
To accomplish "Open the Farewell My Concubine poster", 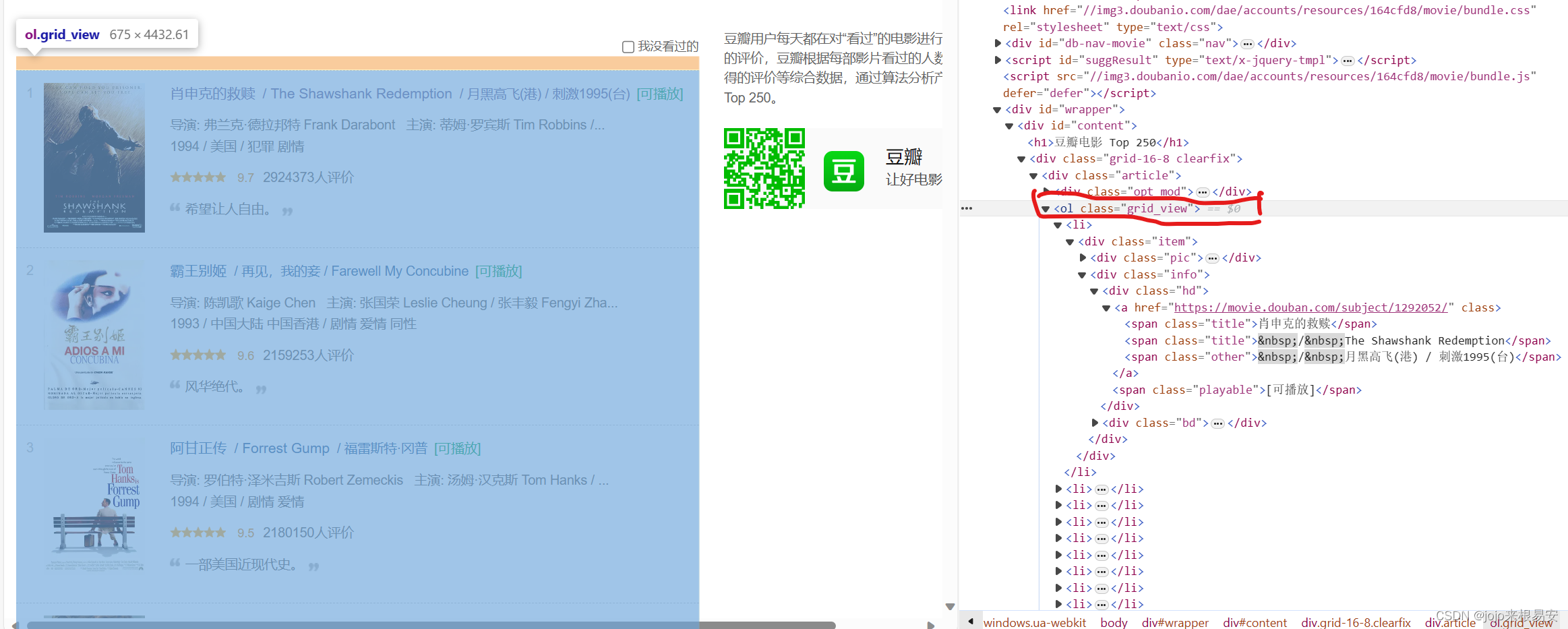I will point(94,335).
